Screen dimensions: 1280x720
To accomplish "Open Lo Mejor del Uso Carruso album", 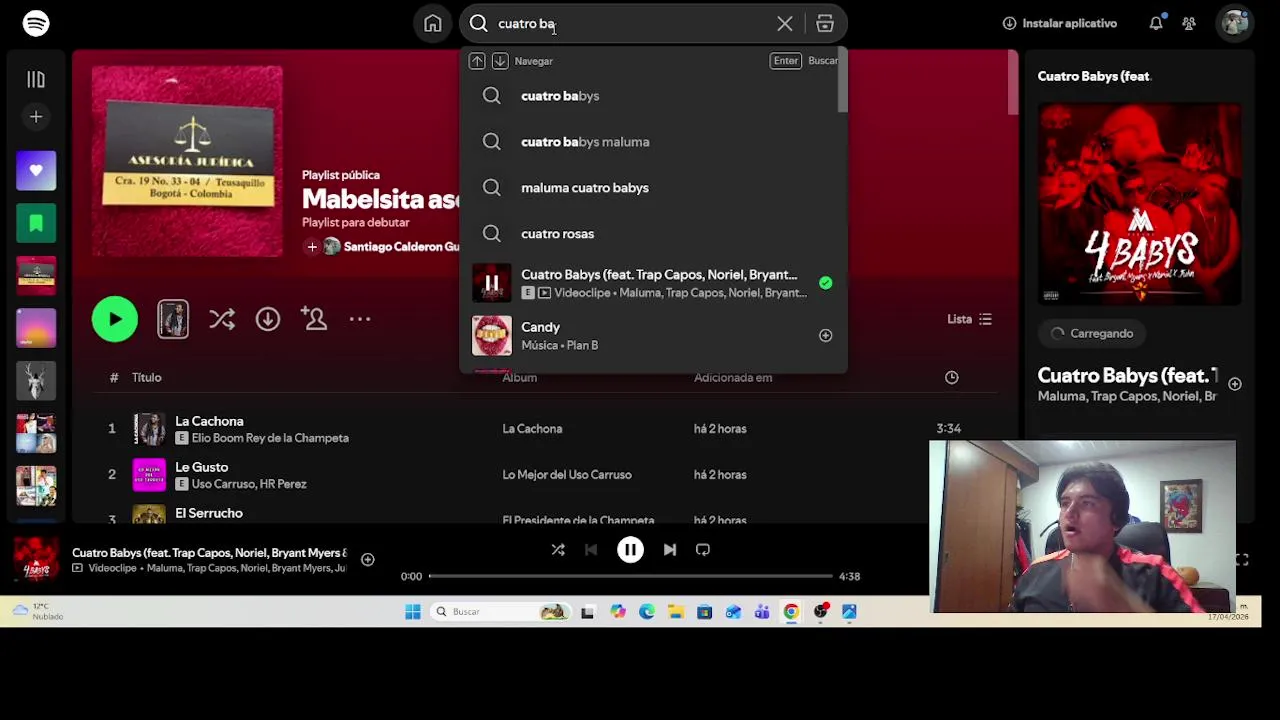I will (567, 475).
